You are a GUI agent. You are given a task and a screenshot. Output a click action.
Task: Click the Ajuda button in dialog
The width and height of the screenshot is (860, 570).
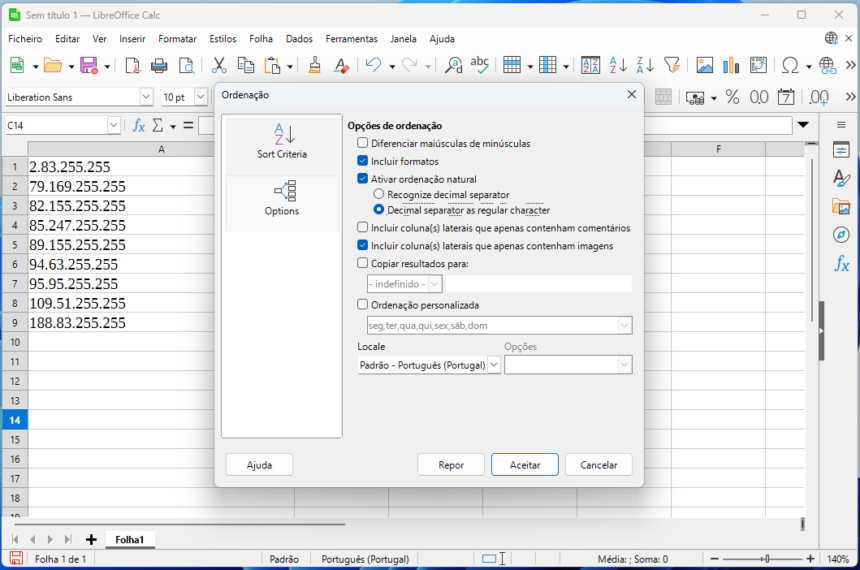pyautogui.click(x=259, y=465)
